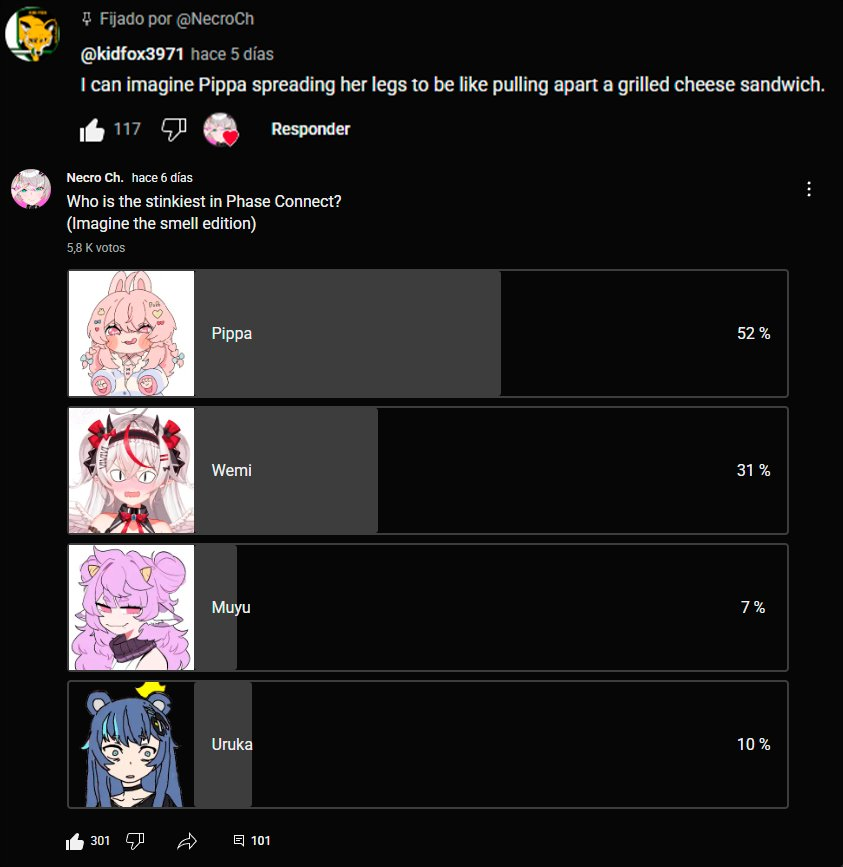Vote for Uruka in the poll
This screenshot has height=867, width=843.
coord(428,745)
